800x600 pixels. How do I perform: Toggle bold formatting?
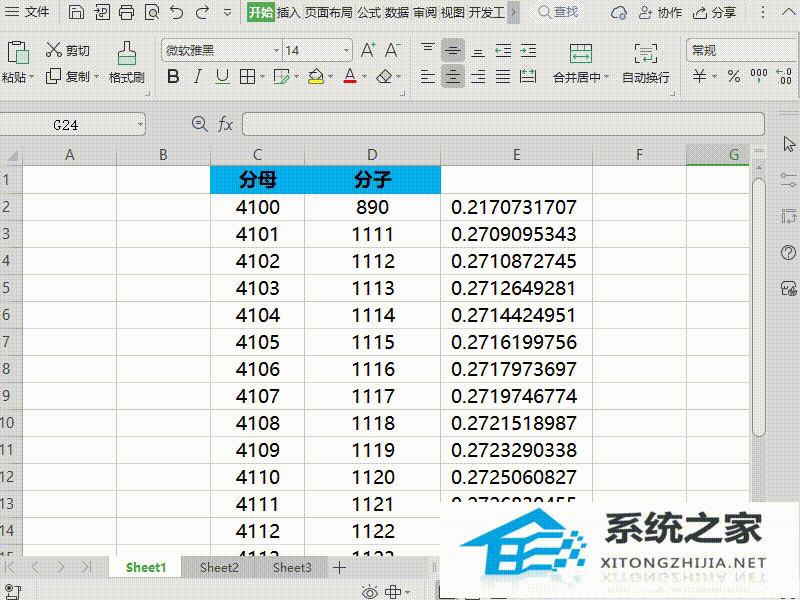[173, 76]
